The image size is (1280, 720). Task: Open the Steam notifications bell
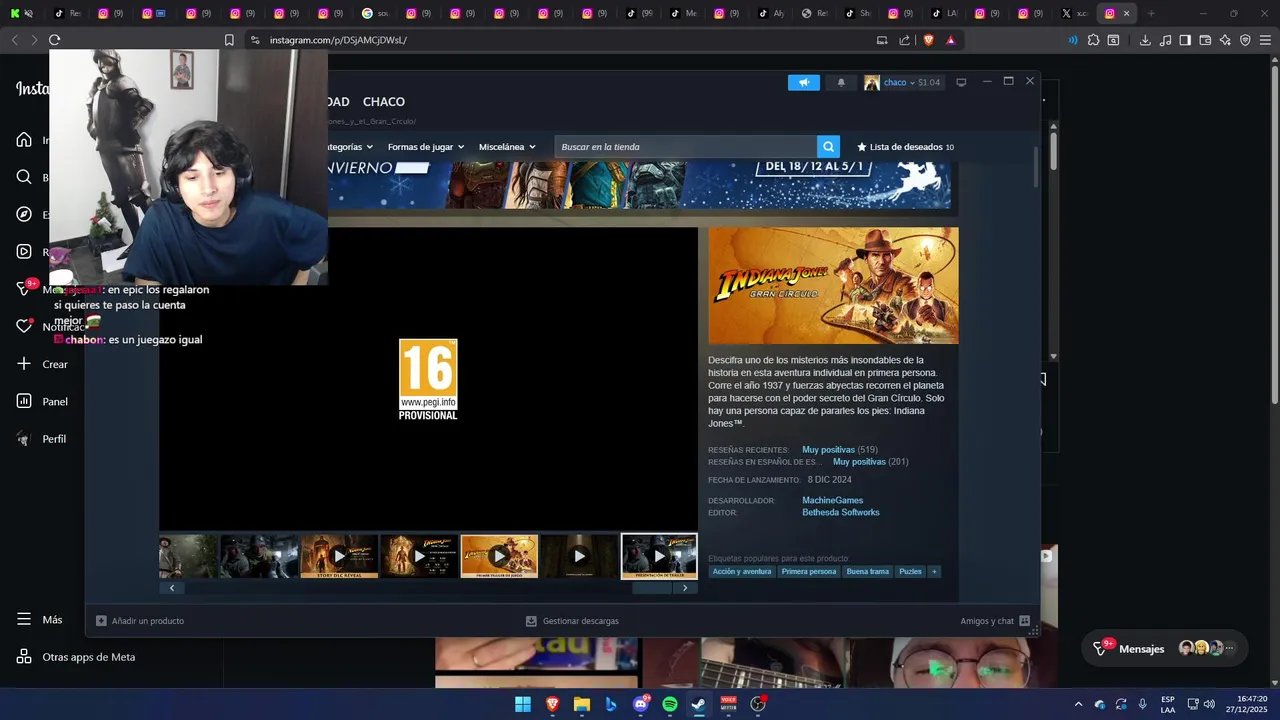841,82
